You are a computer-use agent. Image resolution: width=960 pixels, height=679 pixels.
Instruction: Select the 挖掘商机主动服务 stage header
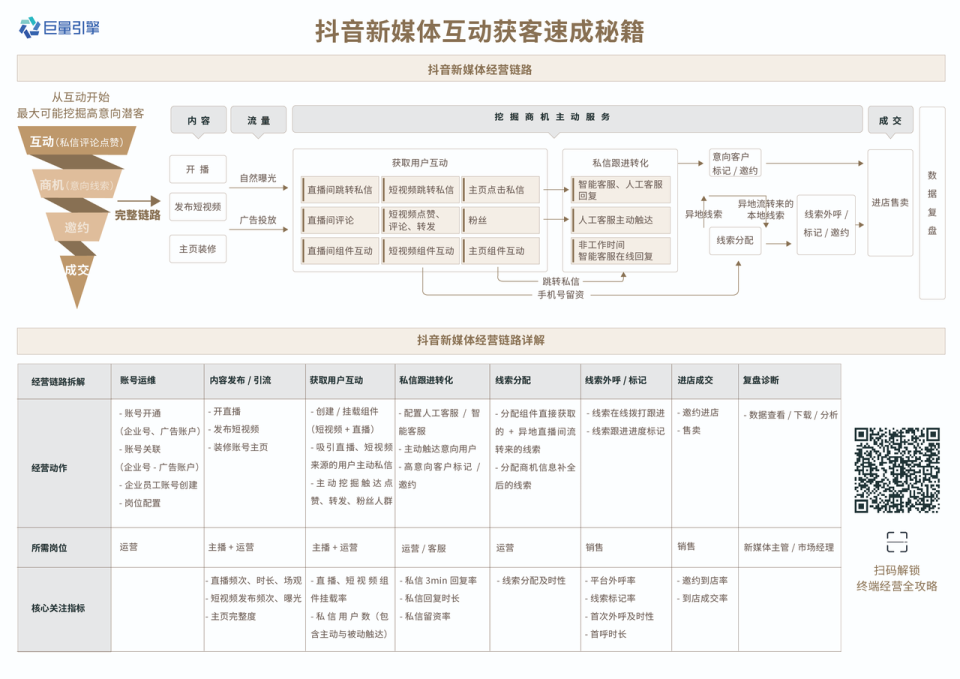tap(577, 119)
